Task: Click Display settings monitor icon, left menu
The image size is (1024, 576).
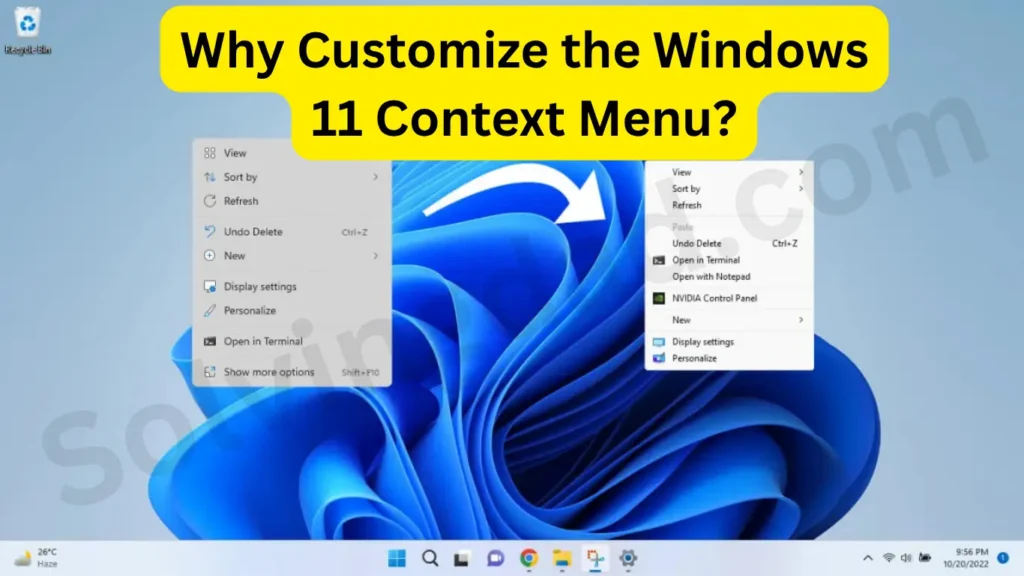Action: [x=210, y=287]
